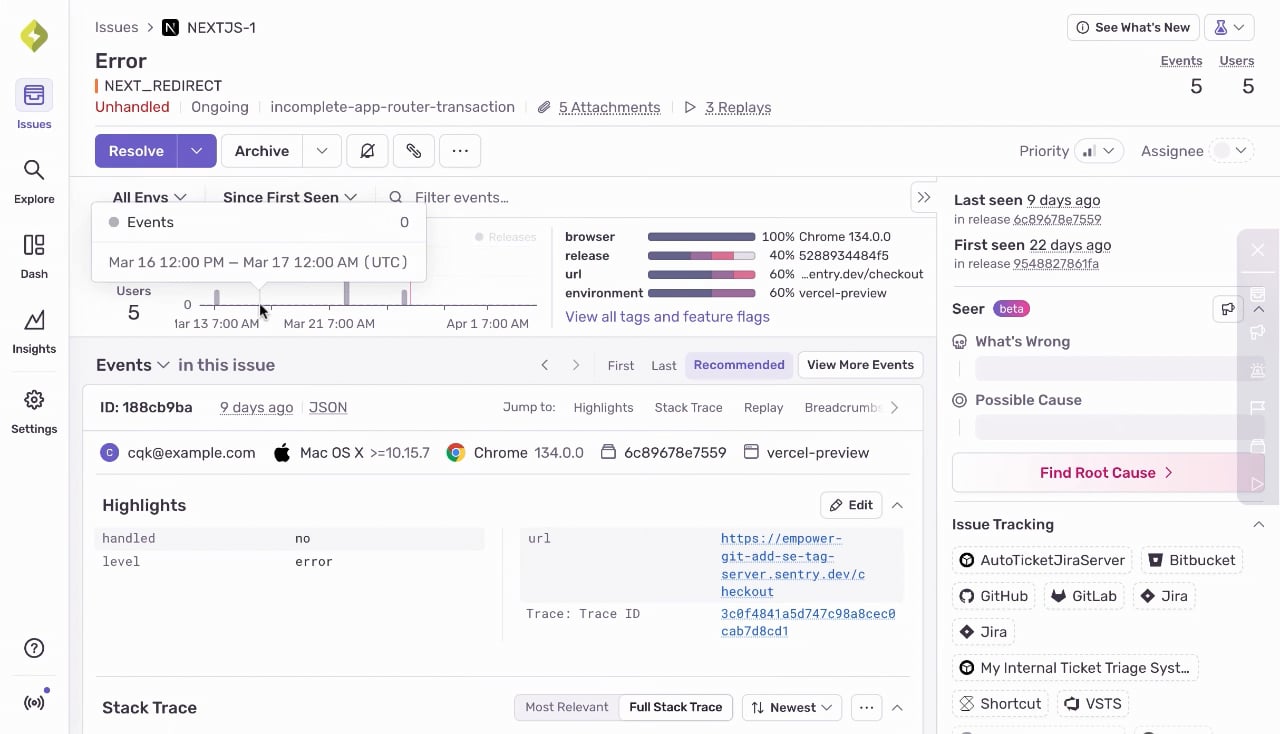Image resolution: width=1280 pixels, height=734 pixels.
Task: Show the Last event
Action: (x=664, y=365)
